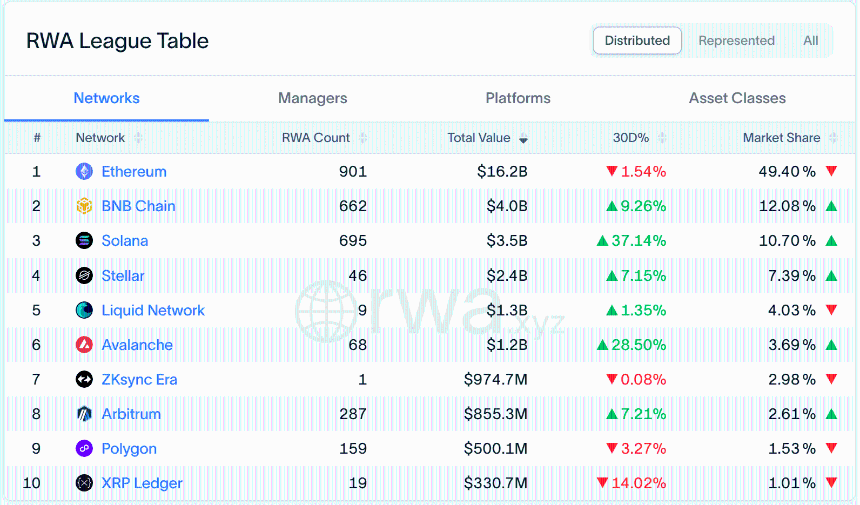This screenshot has width=860, height=505.
Task: Click the Liquid Network logo icon
Action: click(84, 310)
